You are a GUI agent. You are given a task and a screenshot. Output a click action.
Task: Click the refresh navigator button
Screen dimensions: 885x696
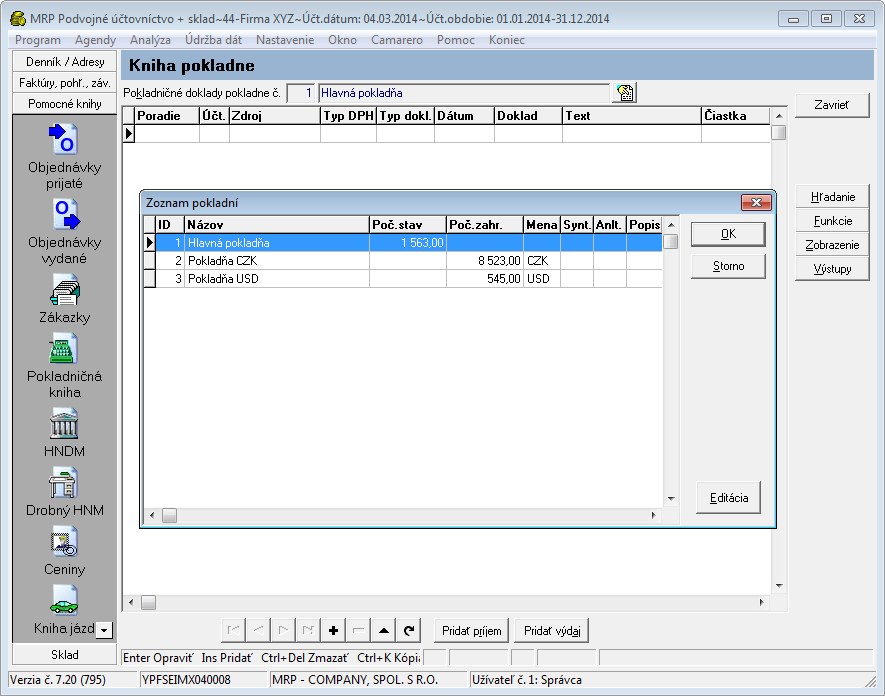[409, 631]
